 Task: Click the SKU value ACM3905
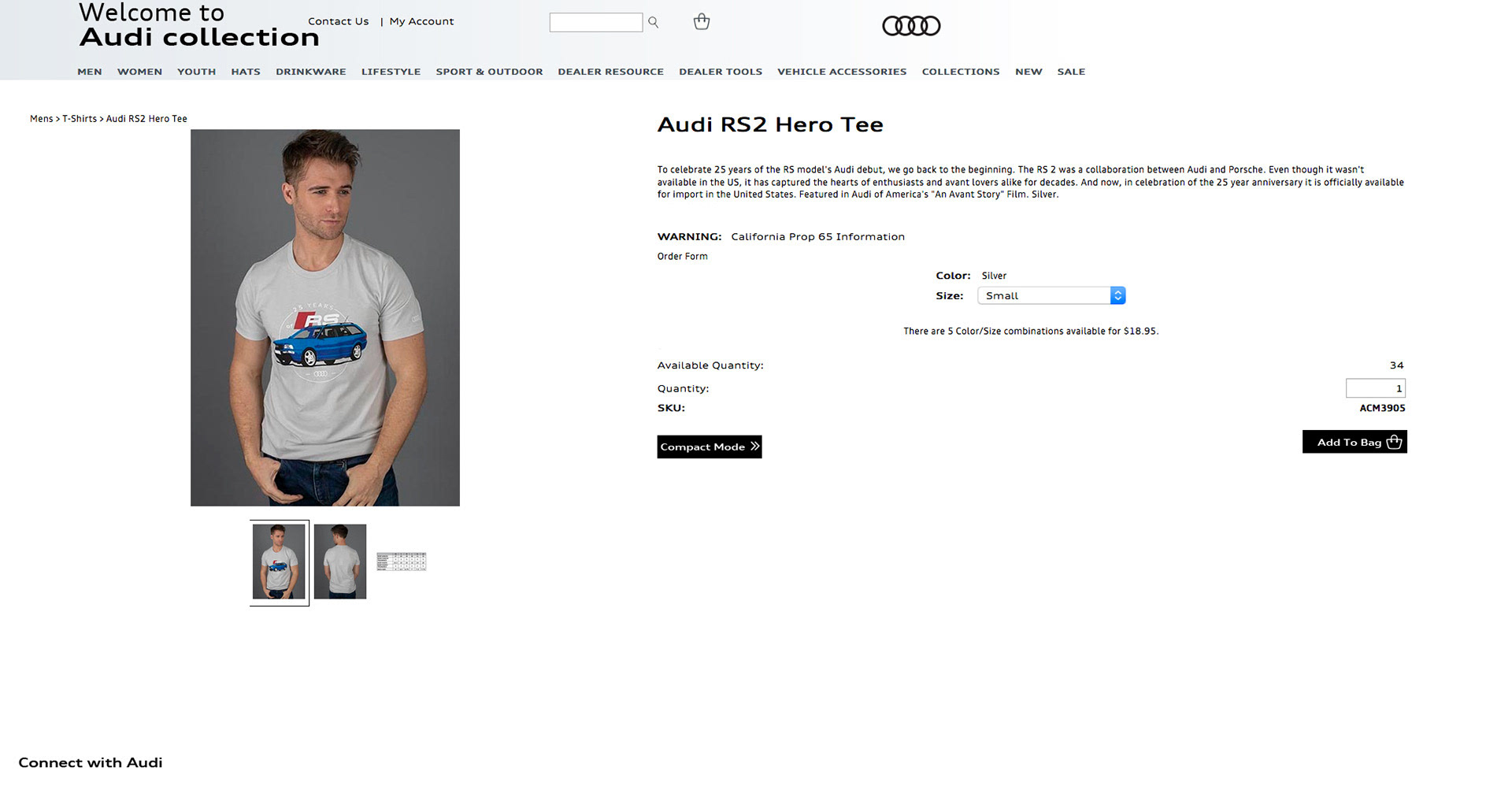[x=1382, y=408]
